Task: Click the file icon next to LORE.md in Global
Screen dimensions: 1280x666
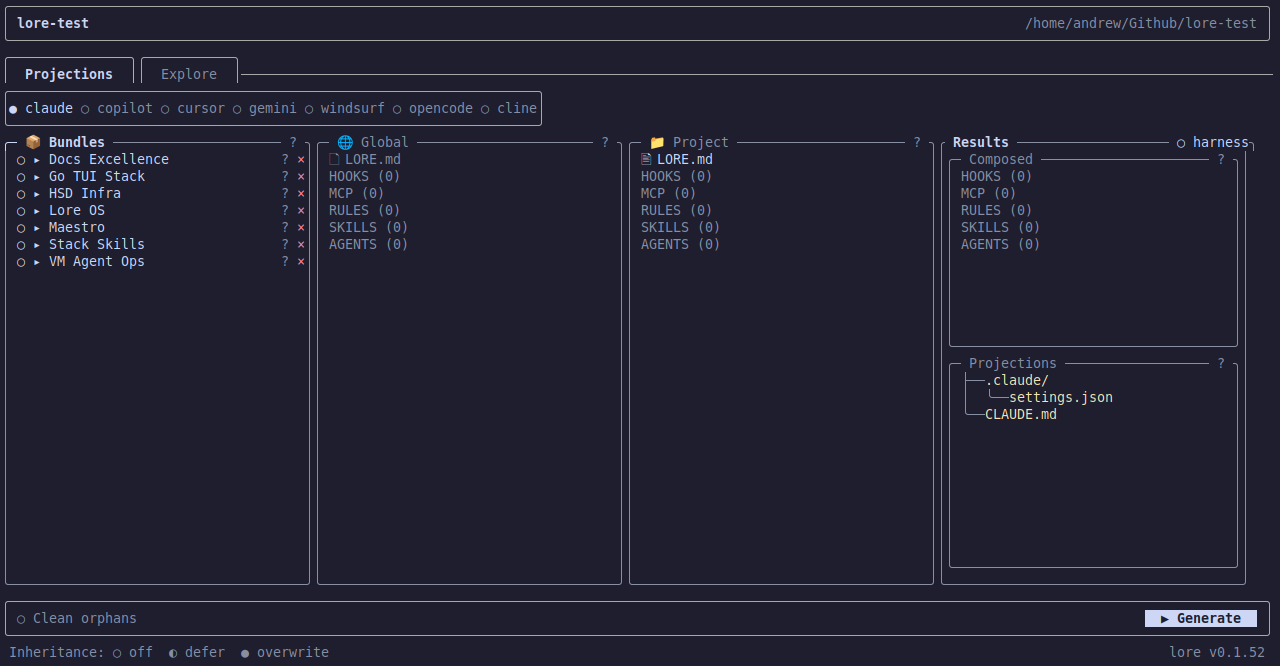Action: coord(334,158)
